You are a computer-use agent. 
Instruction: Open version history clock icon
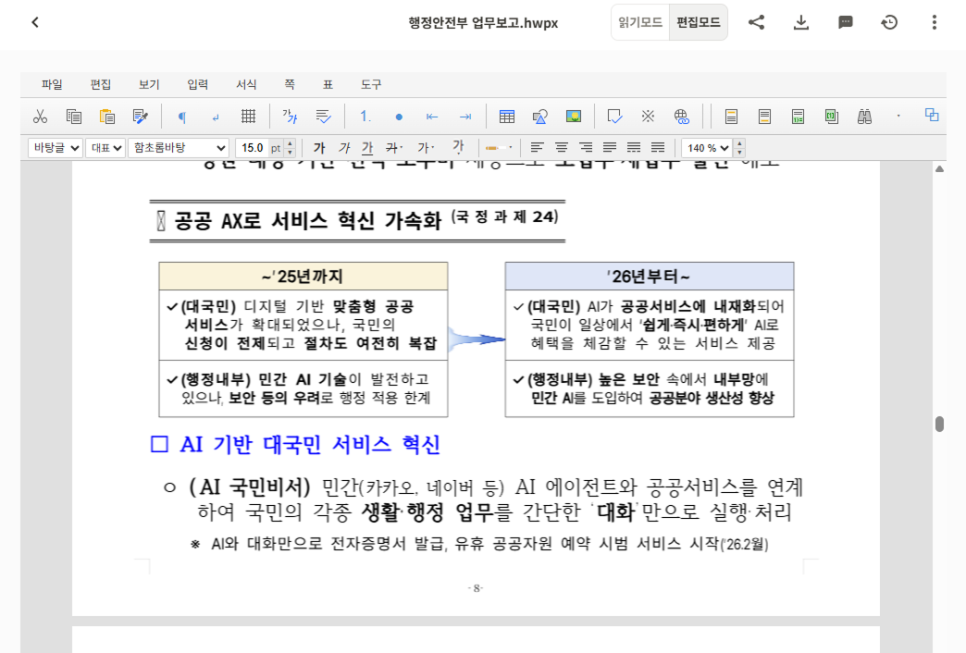(890, 23)
